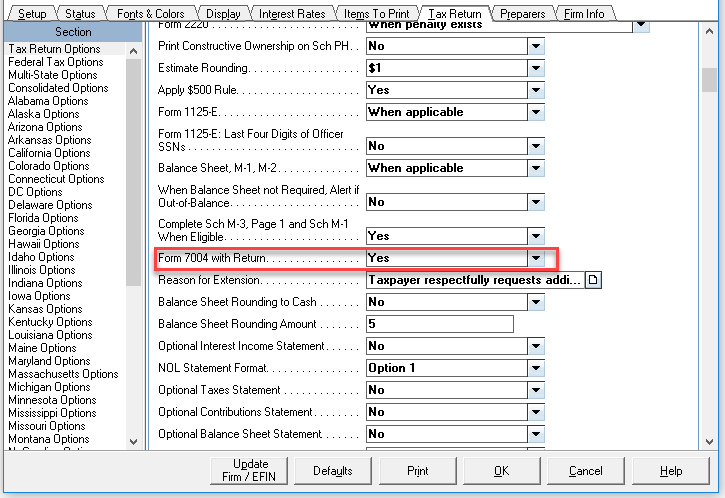The image size is (725, 498).
Task: Click the options pane scrollbar thumb
Action: tap(709, 80)
